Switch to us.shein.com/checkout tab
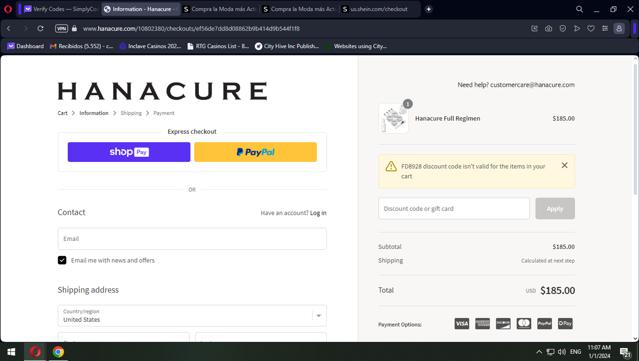The width and height of the screenshot is (639, 361). [379, 9]
